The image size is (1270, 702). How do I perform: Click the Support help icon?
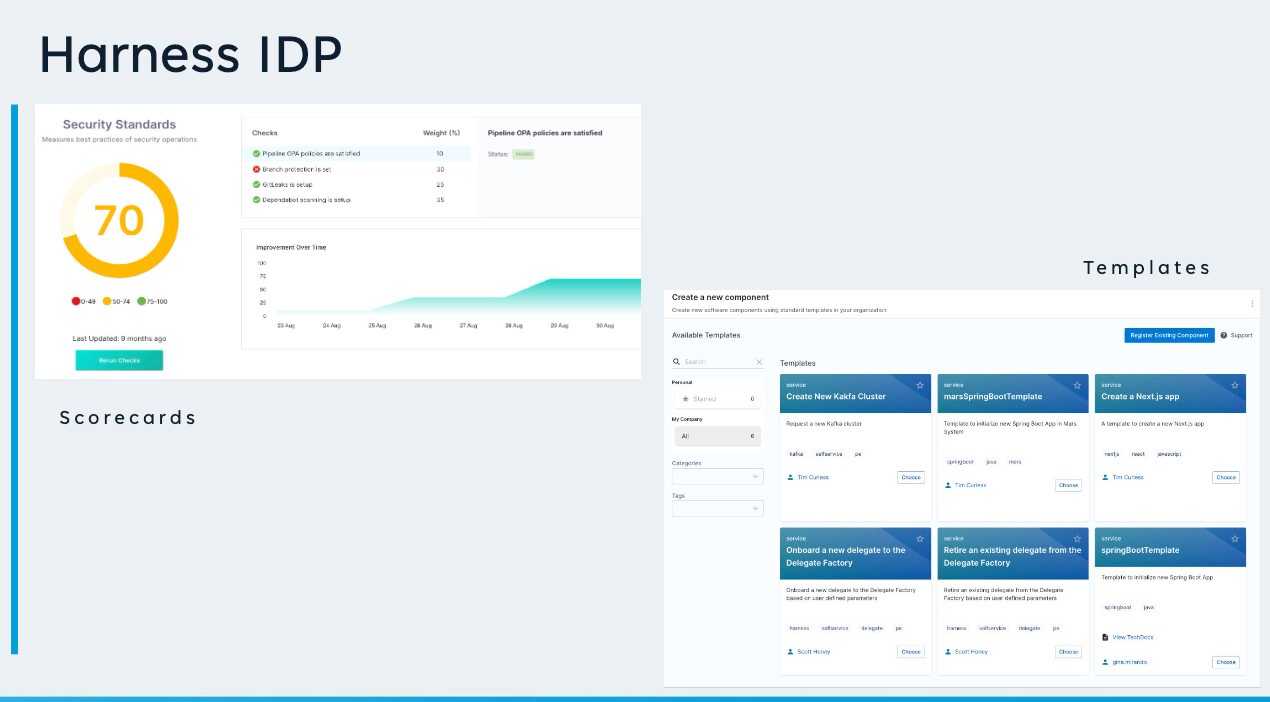pos(1224,335)
